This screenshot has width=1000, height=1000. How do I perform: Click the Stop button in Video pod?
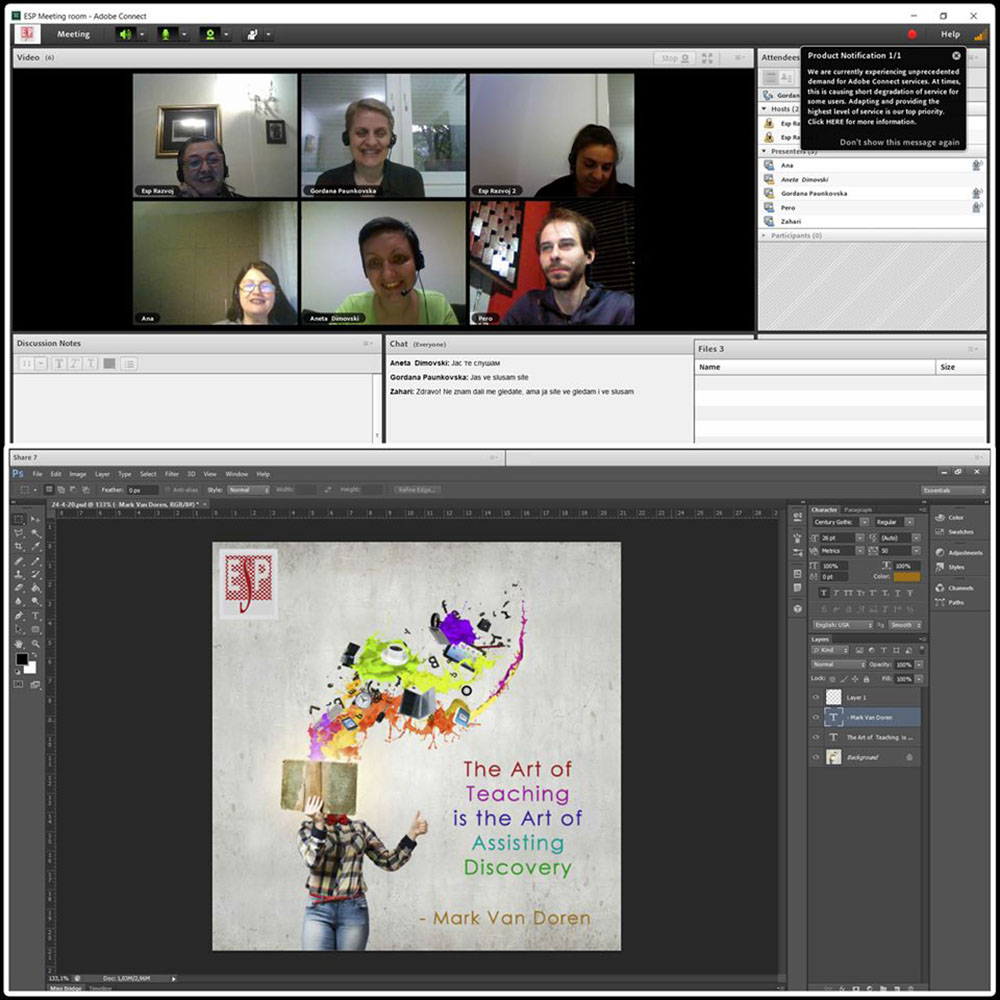coord(675,58)
